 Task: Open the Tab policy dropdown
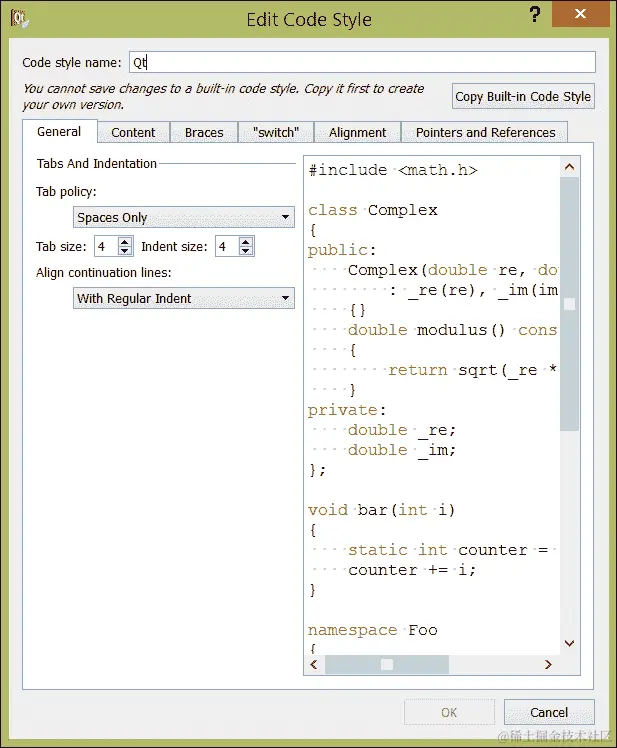[184, 217]
